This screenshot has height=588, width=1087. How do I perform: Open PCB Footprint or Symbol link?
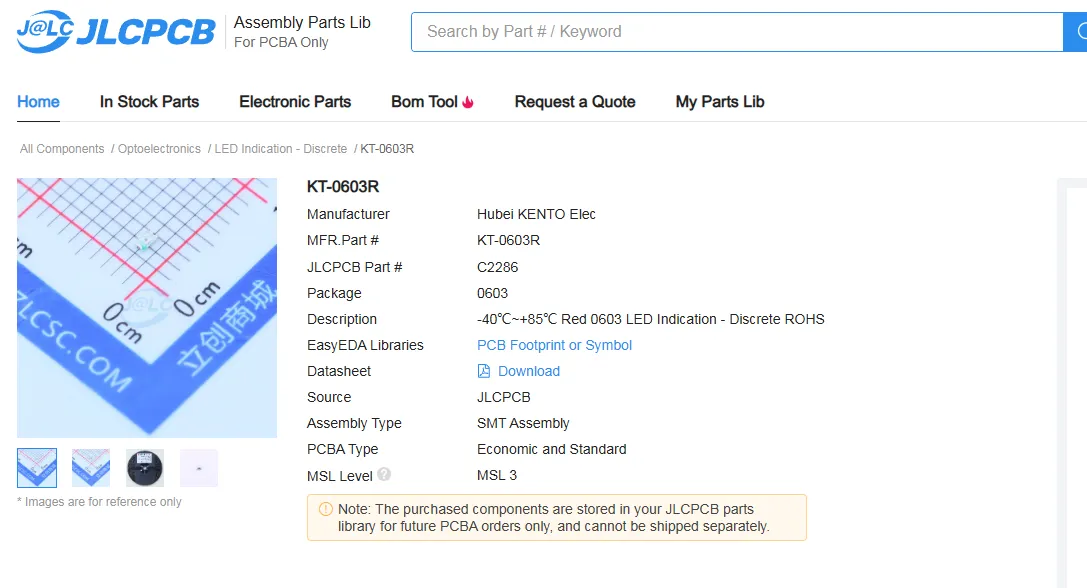(554, 345)
